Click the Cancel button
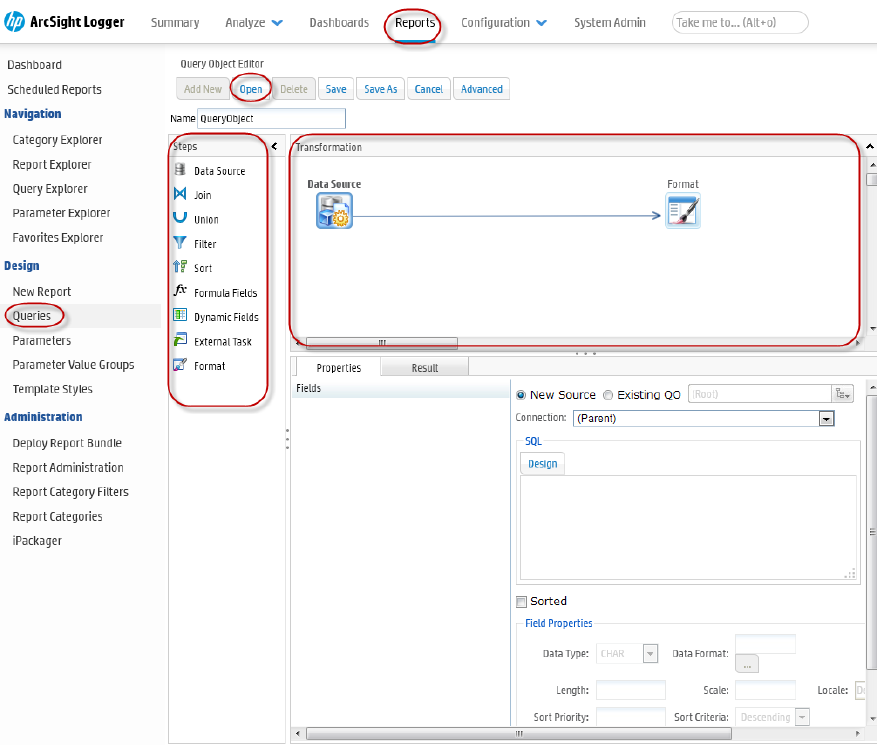Image resolution: width=877 pixels, height=745 pixels. coord(428,89)
